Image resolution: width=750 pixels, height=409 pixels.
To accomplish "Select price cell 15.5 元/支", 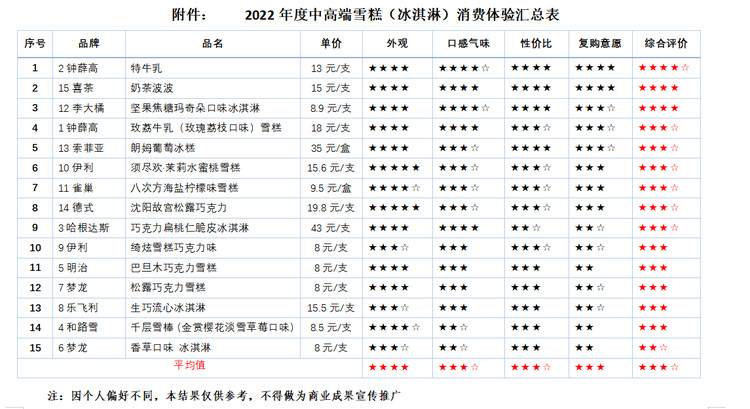I will tap(331, 308).
